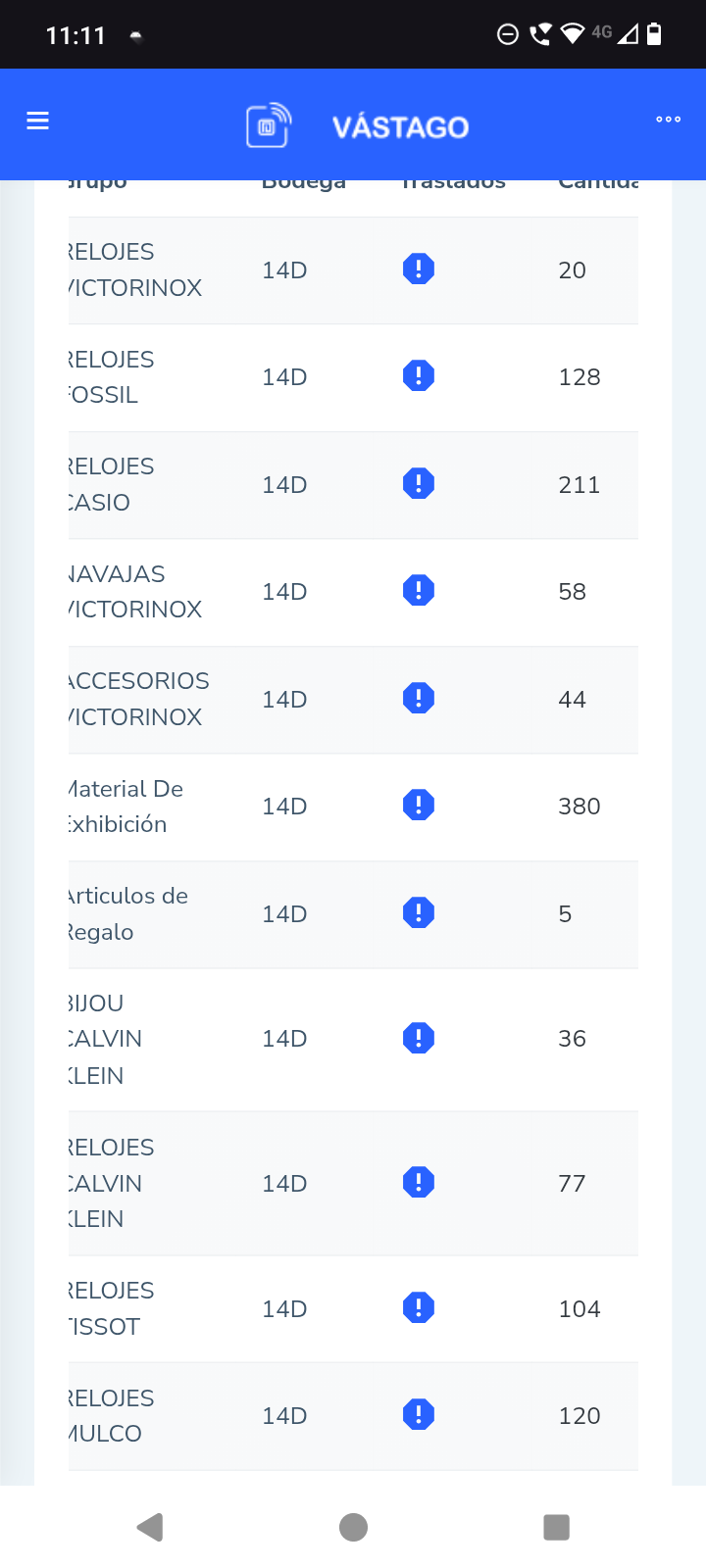Tap traslados alert icon for NAVAJAS VICTORINOX
Viewport: 706px width, 1568px height.
419,591
